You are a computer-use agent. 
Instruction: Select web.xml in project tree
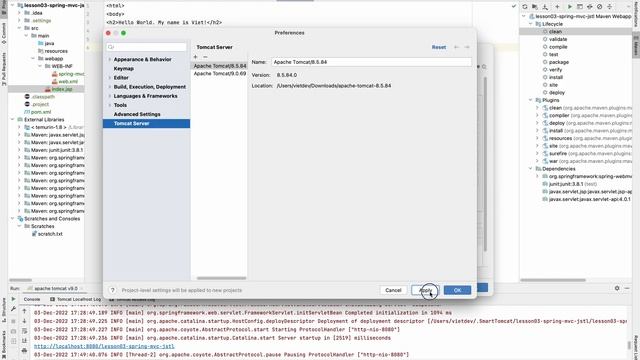(67, 81)
